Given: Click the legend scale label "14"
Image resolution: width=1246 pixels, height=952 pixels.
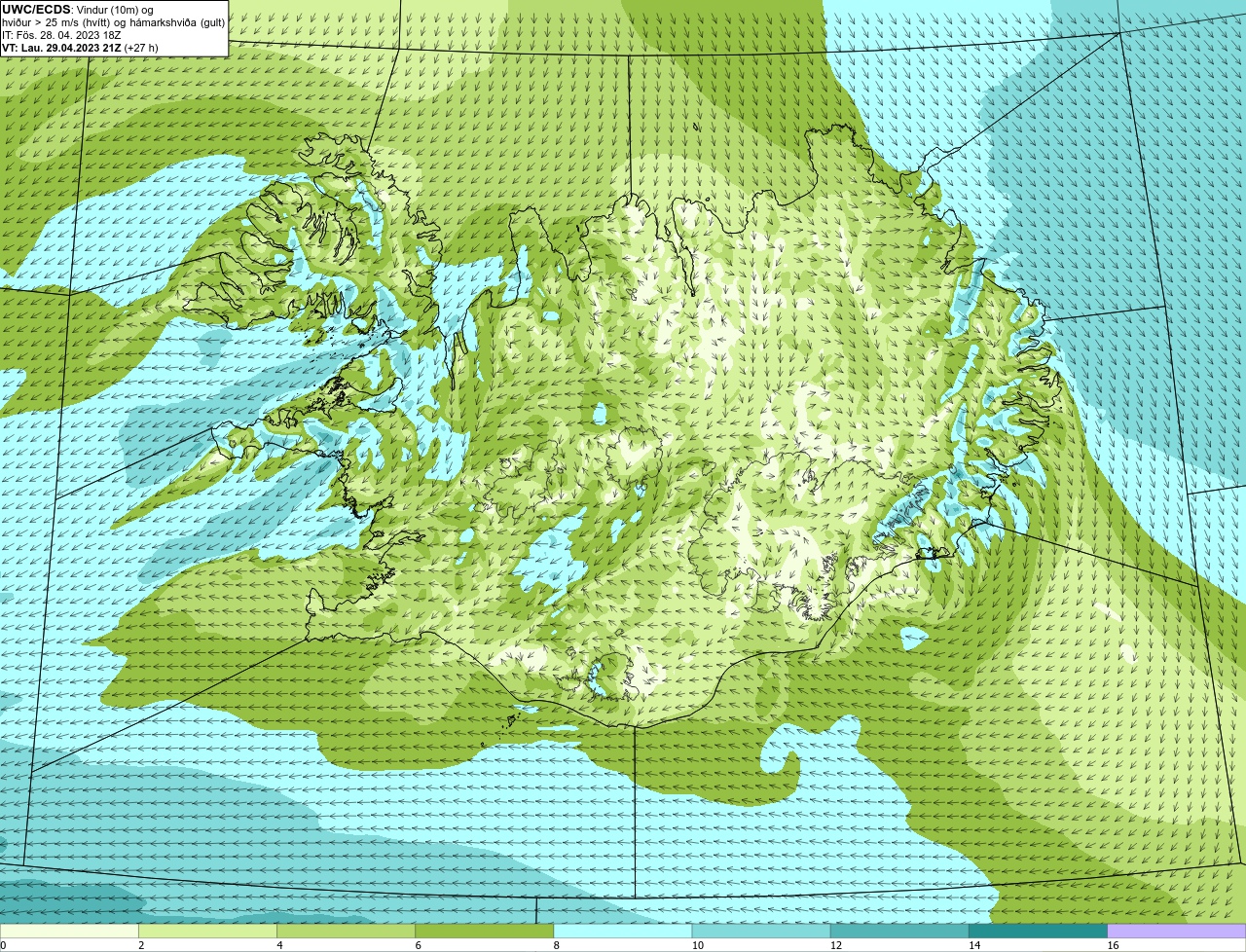Looking at the screenshot, I should 974,945.
